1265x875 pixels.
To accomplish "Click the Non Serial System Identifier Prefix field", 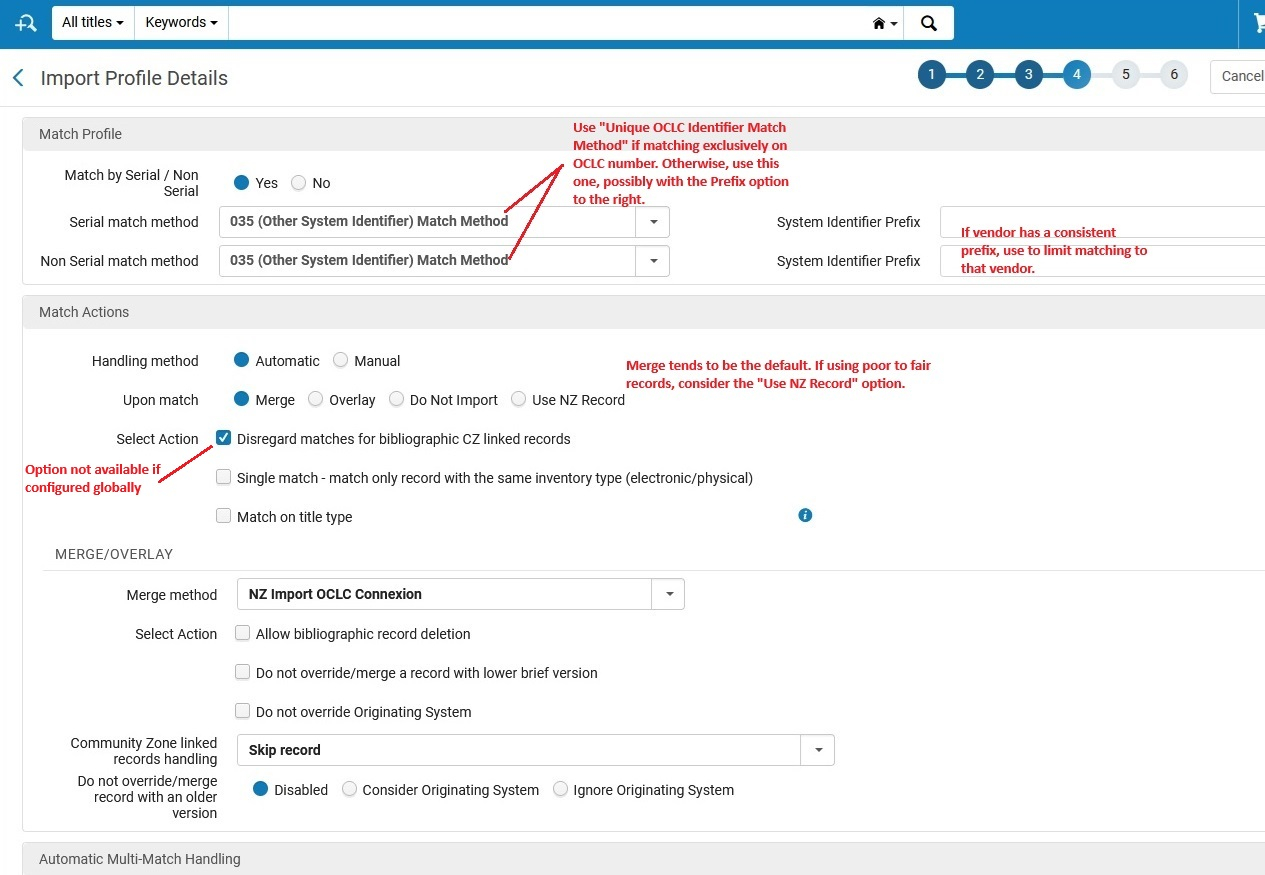I will (x=1102, y=261).
